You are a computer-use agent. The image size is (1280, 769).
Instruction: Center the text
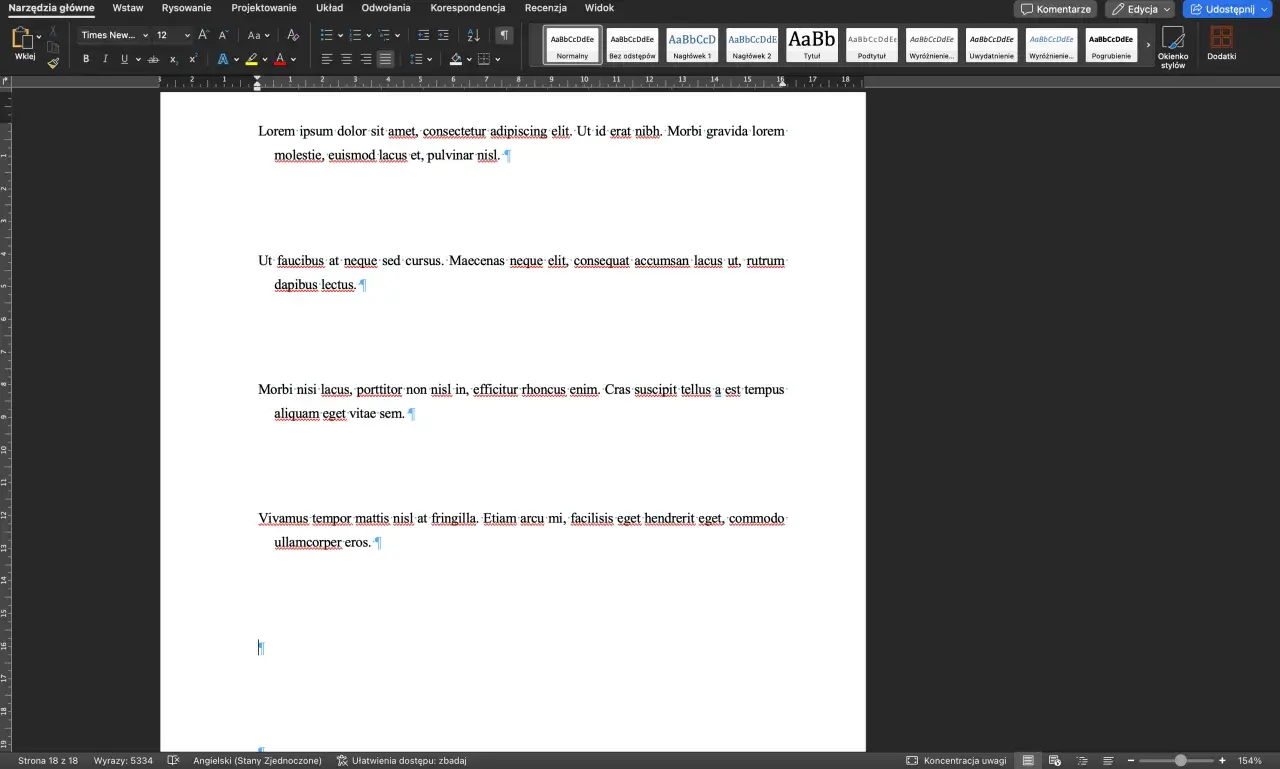pos(346,60)
